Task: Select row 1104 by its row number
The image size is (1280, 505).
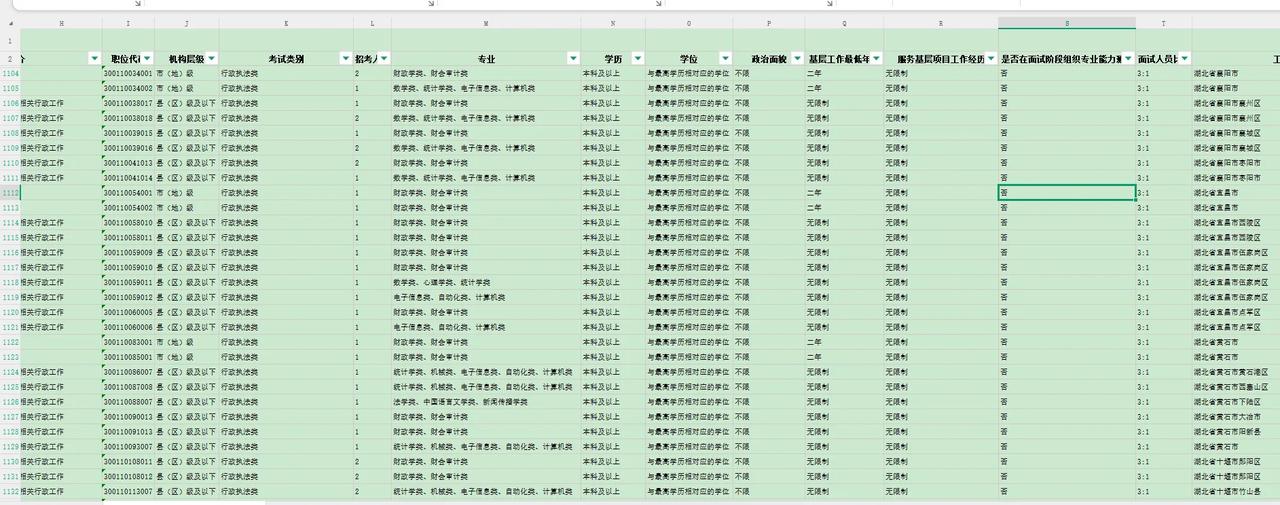Action: click(x=10, y=74)
